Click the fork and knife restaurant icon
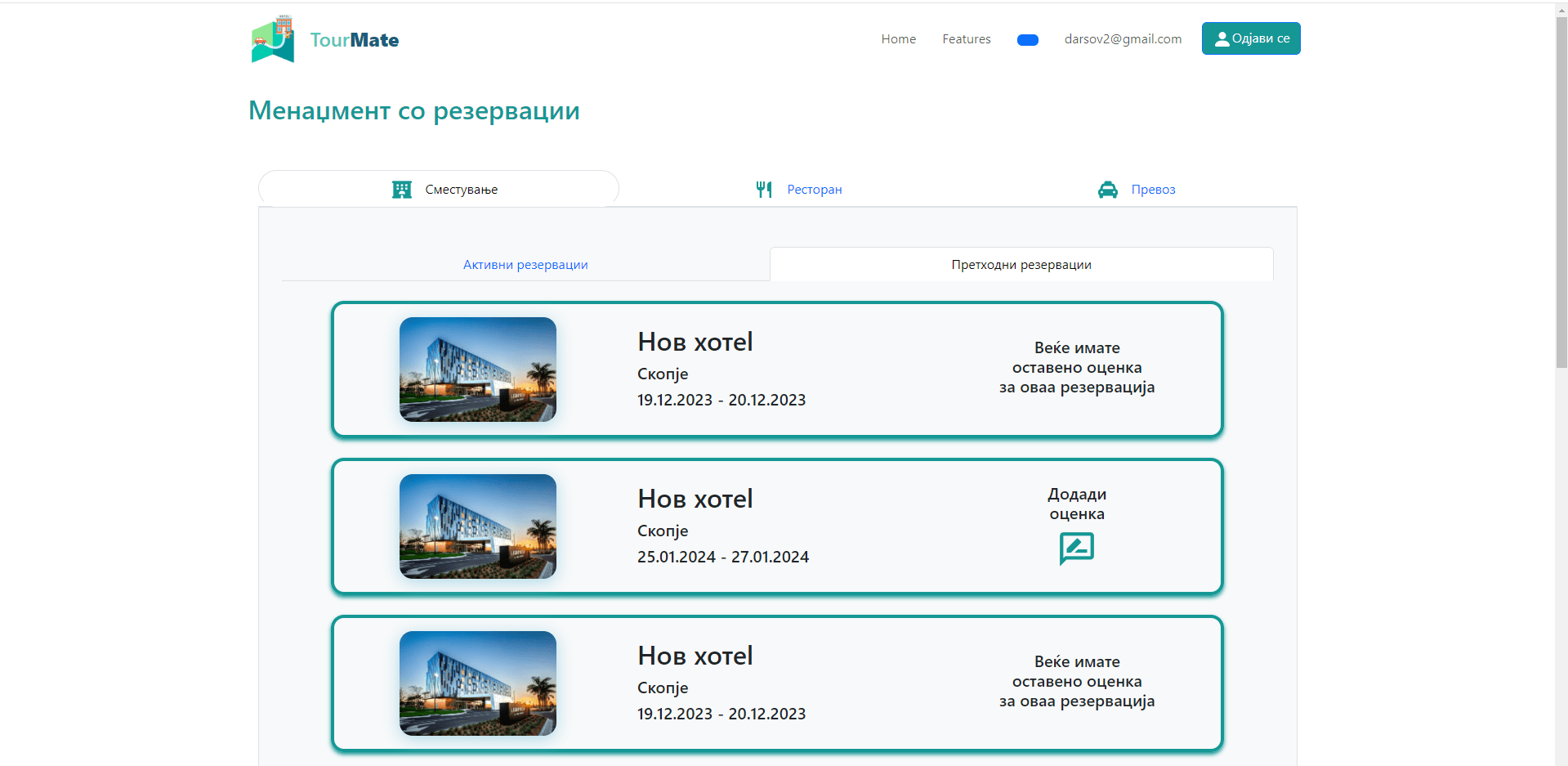 pos(764,190)
